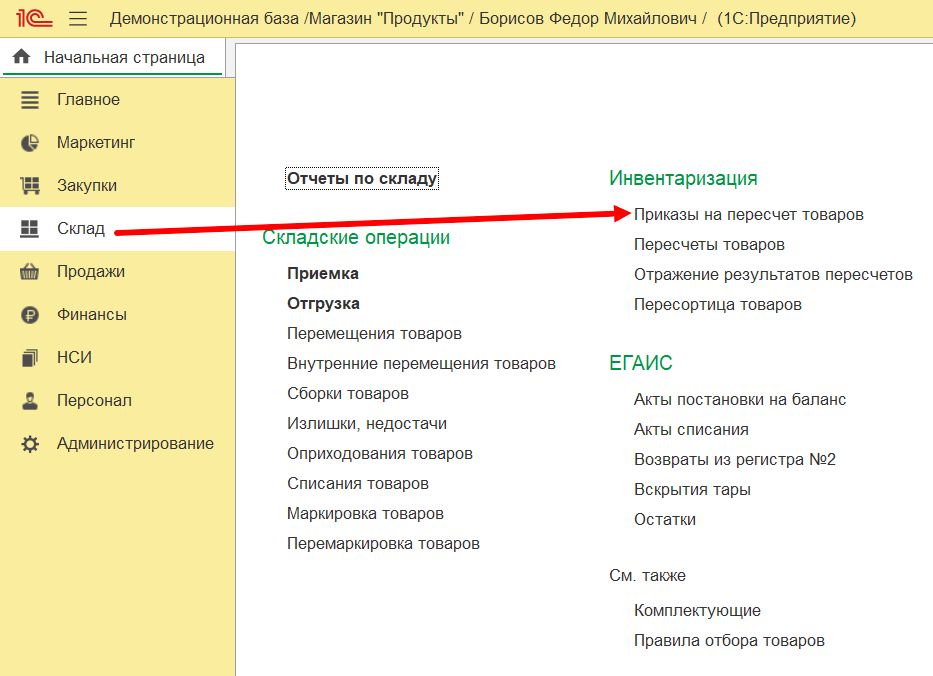The height and width of the screenshot is (676, 933).
Task: Open Маркировка товаров
Action: pyautogui.click(x=365, y=514)
